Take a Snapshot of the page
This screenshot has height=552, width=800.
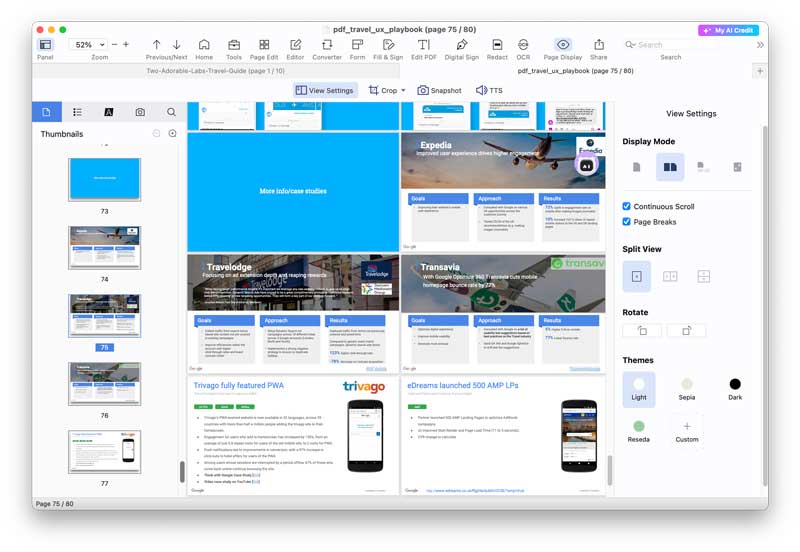[439, 90]
